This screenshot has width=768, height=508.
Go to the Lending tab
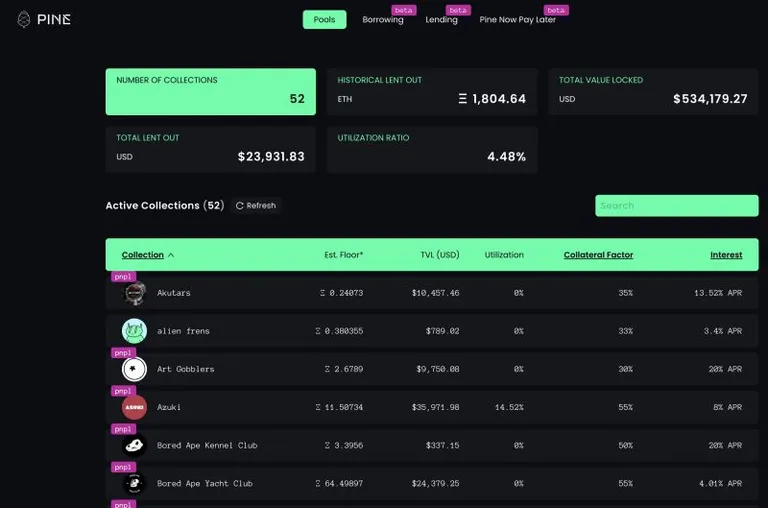(441, 20)
